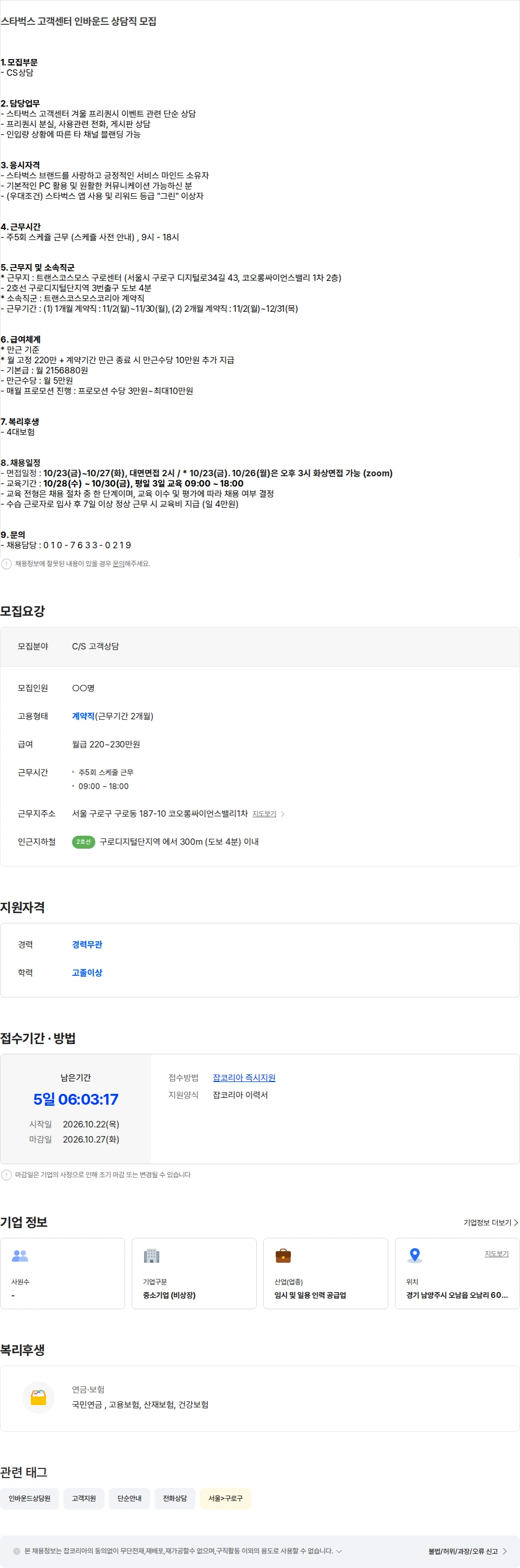This screenshot has width=520, height=1568.
Task: Click the 경력무관 career link
Action: [x=87, y=944]
